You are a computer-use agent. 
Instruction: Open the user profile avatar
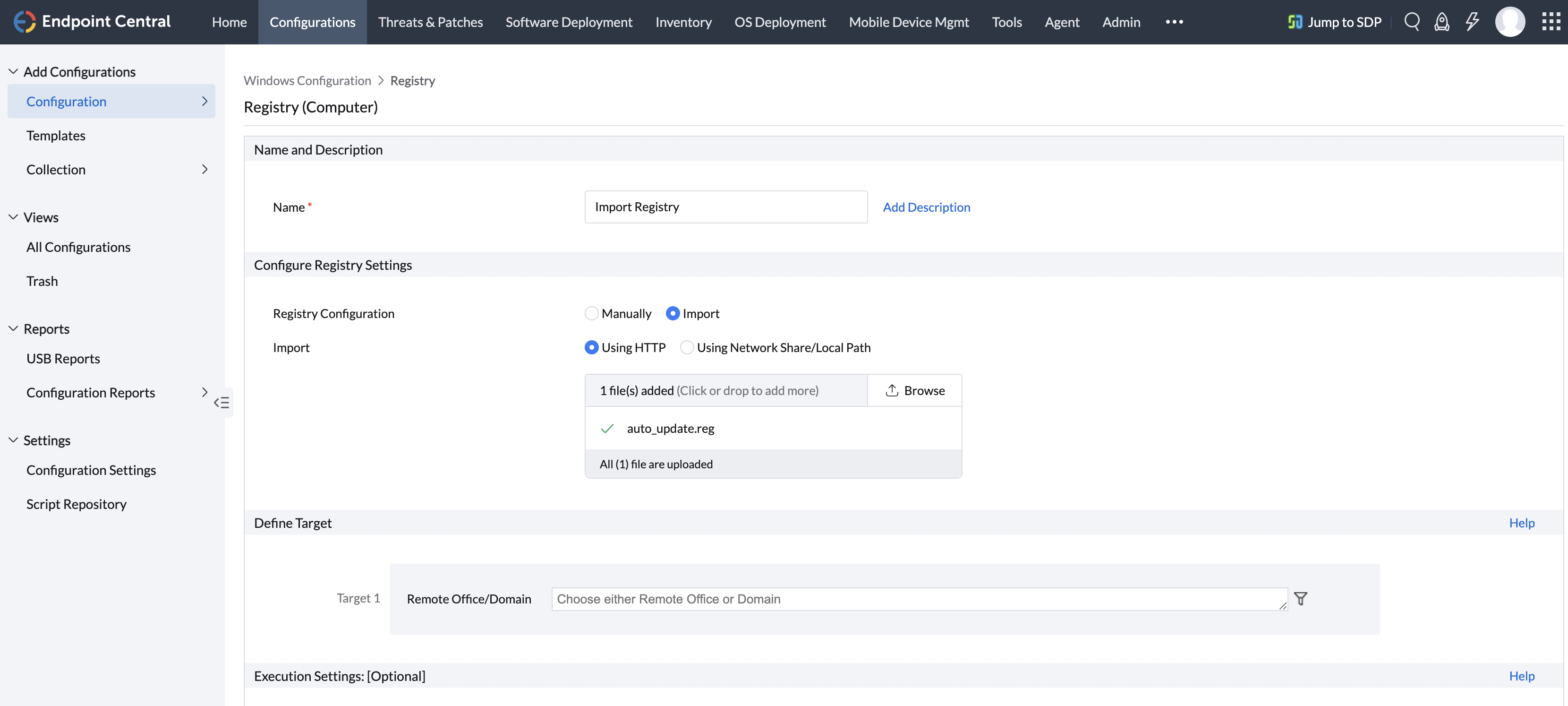point(1509,22)
